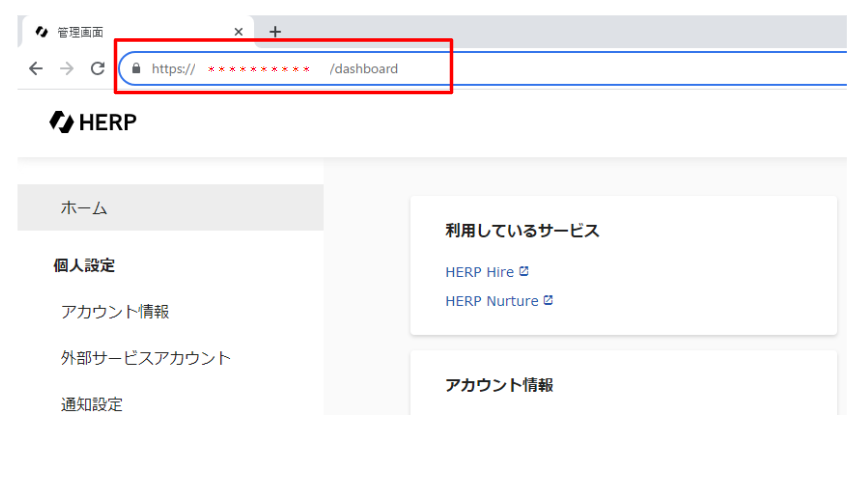
Task: Click the external link icon beside HERP Nurture
Action: pos(548,300)
